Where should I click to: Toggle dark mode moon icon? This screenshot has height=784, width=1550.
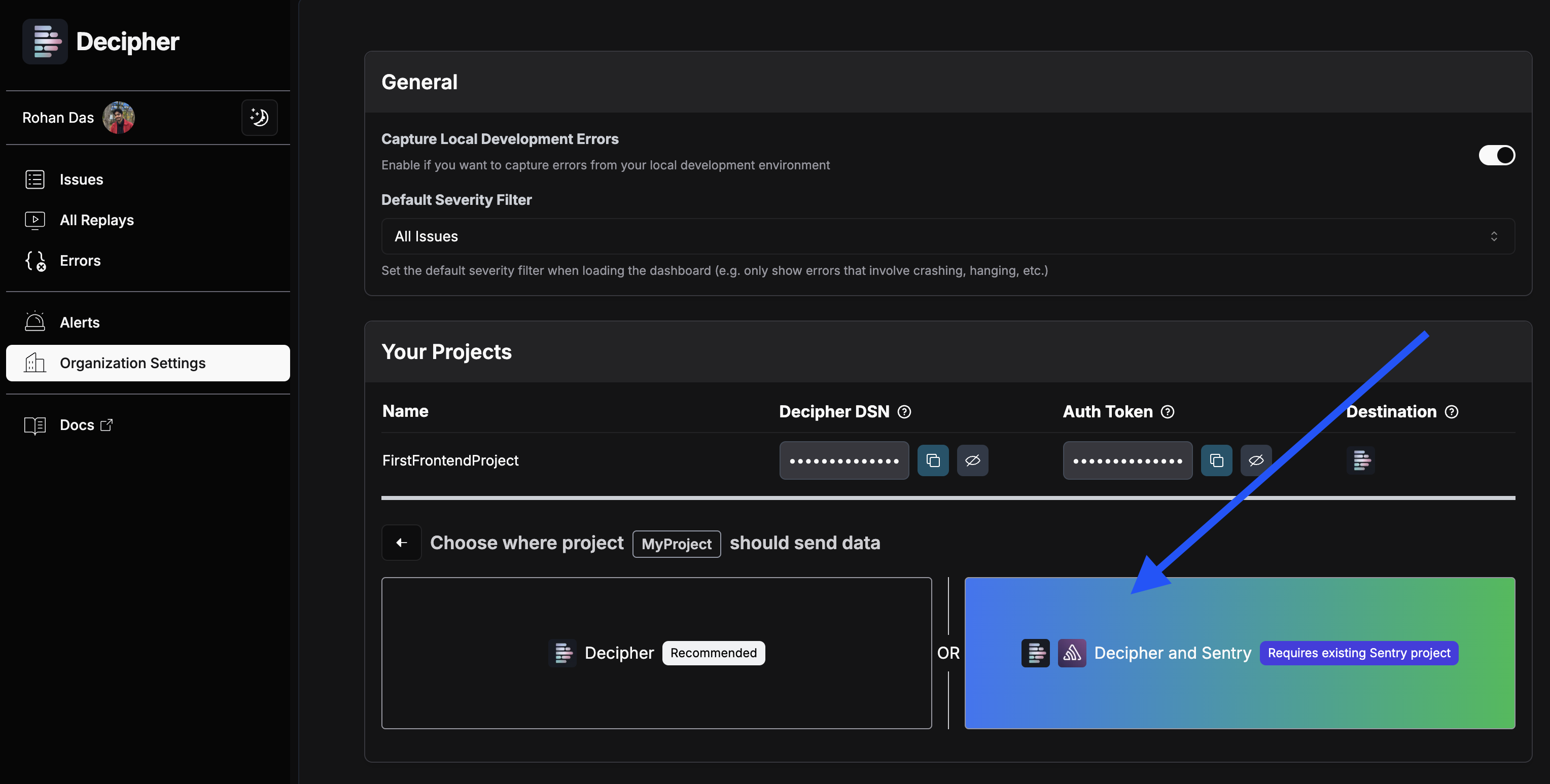pos(259,117)
